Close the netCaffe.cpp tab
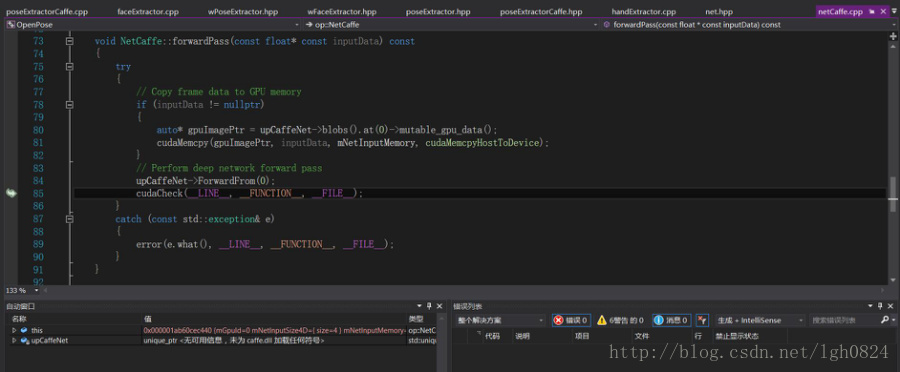 tap(882, 11)
